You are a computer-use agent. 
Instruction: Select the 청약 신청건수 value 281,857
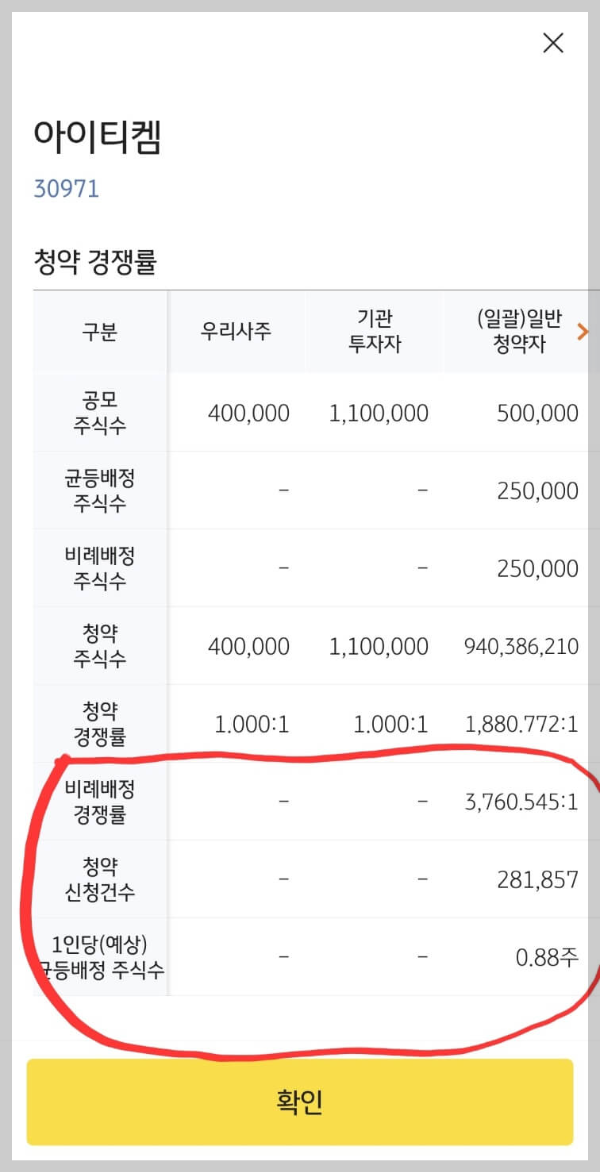[537, 878]
